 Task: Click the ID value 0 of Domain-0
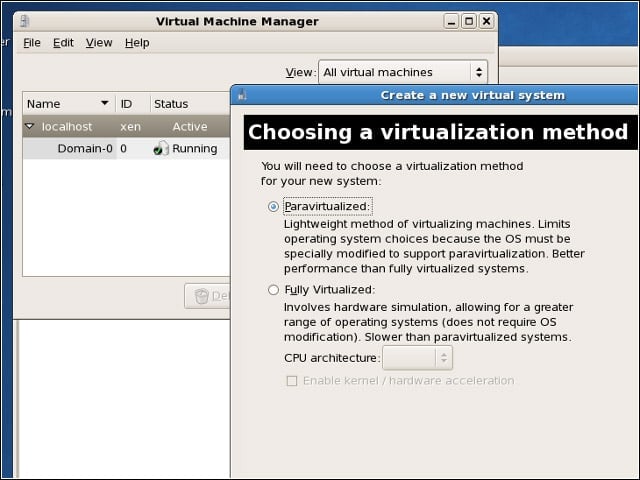click(x=123, y=149)
